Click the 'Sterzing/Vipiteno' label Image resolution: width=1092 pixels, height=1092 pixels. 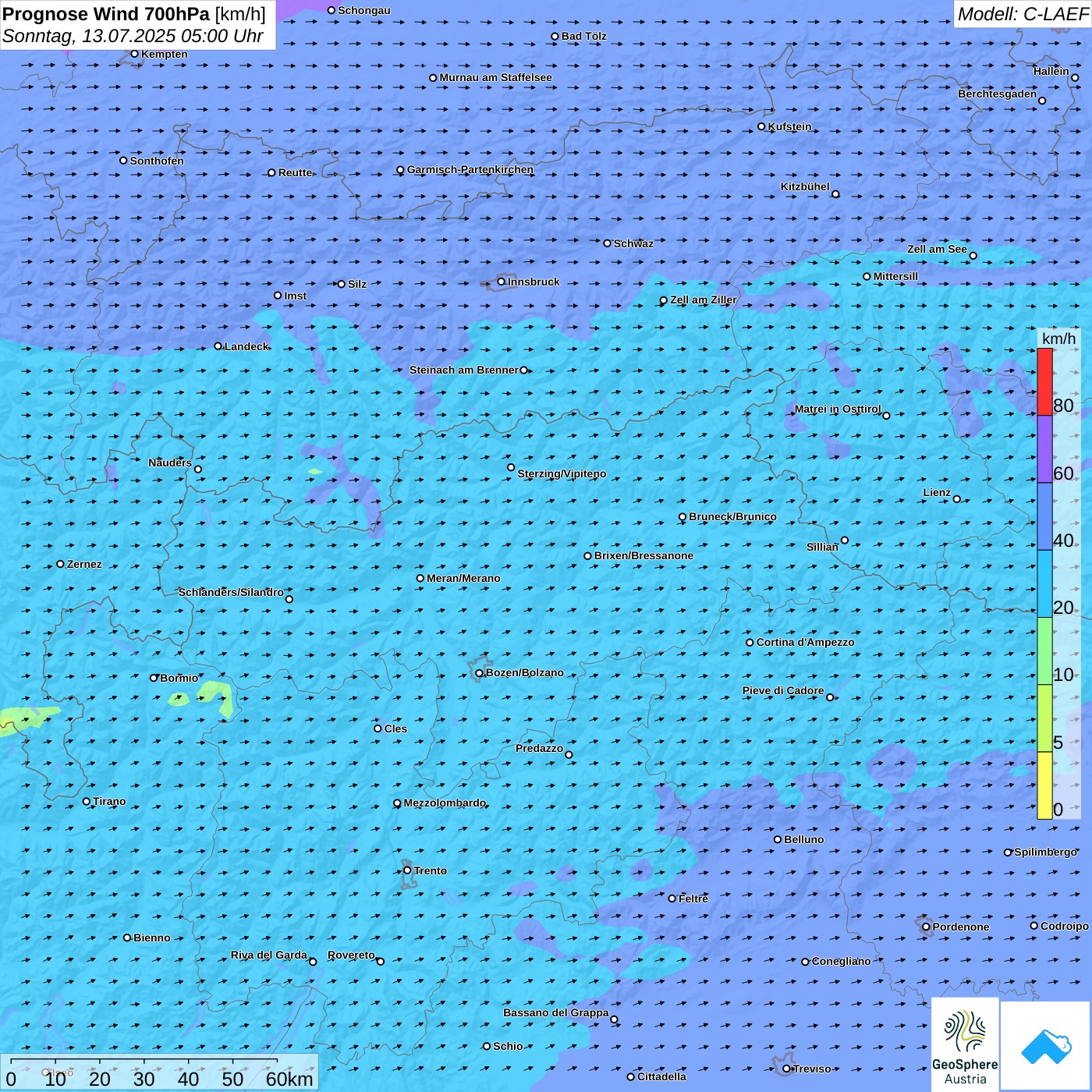[562, 473]
